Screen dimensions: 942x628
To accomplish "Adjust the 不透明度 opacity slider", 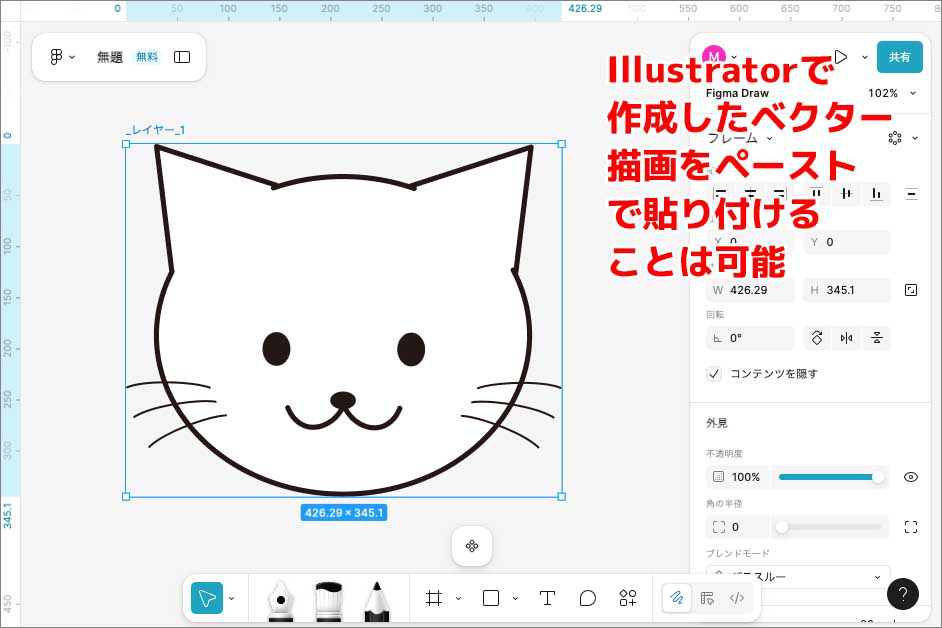I will pyautogui.click(x=830, y=477).
